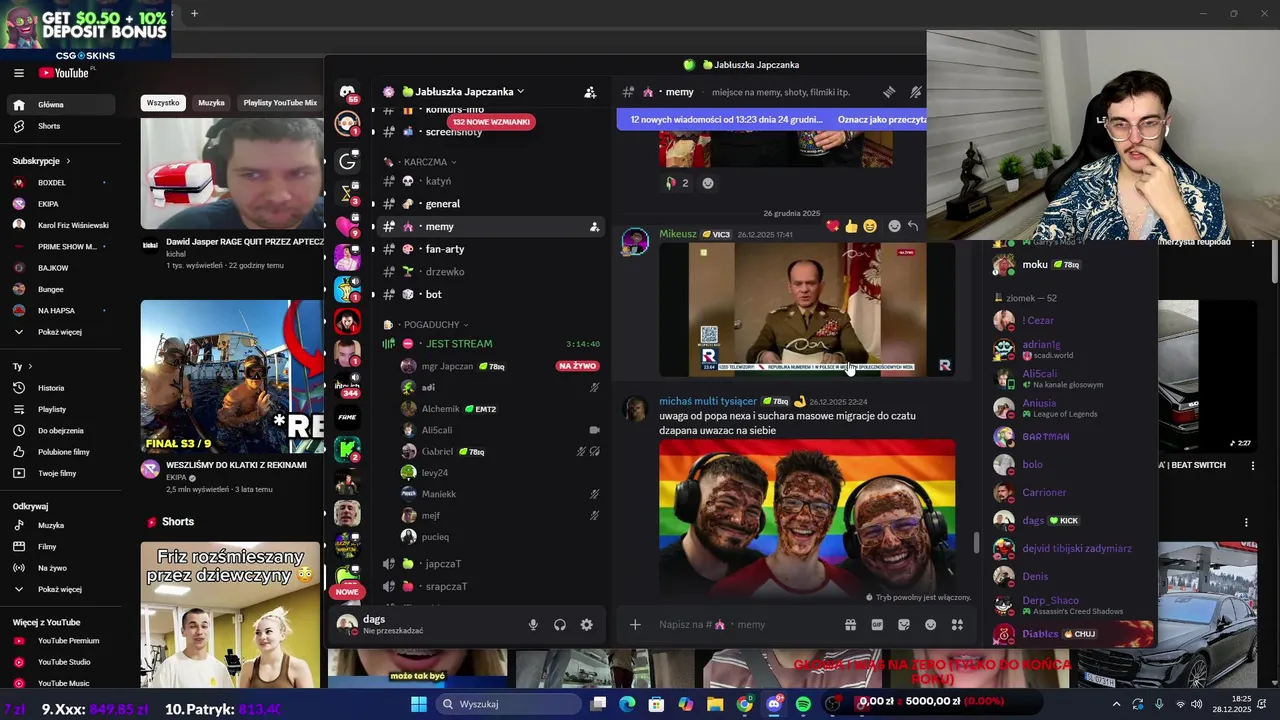
Task: Open Discord user settings gear
Action: pyautogui.click(x=587, y=625)
